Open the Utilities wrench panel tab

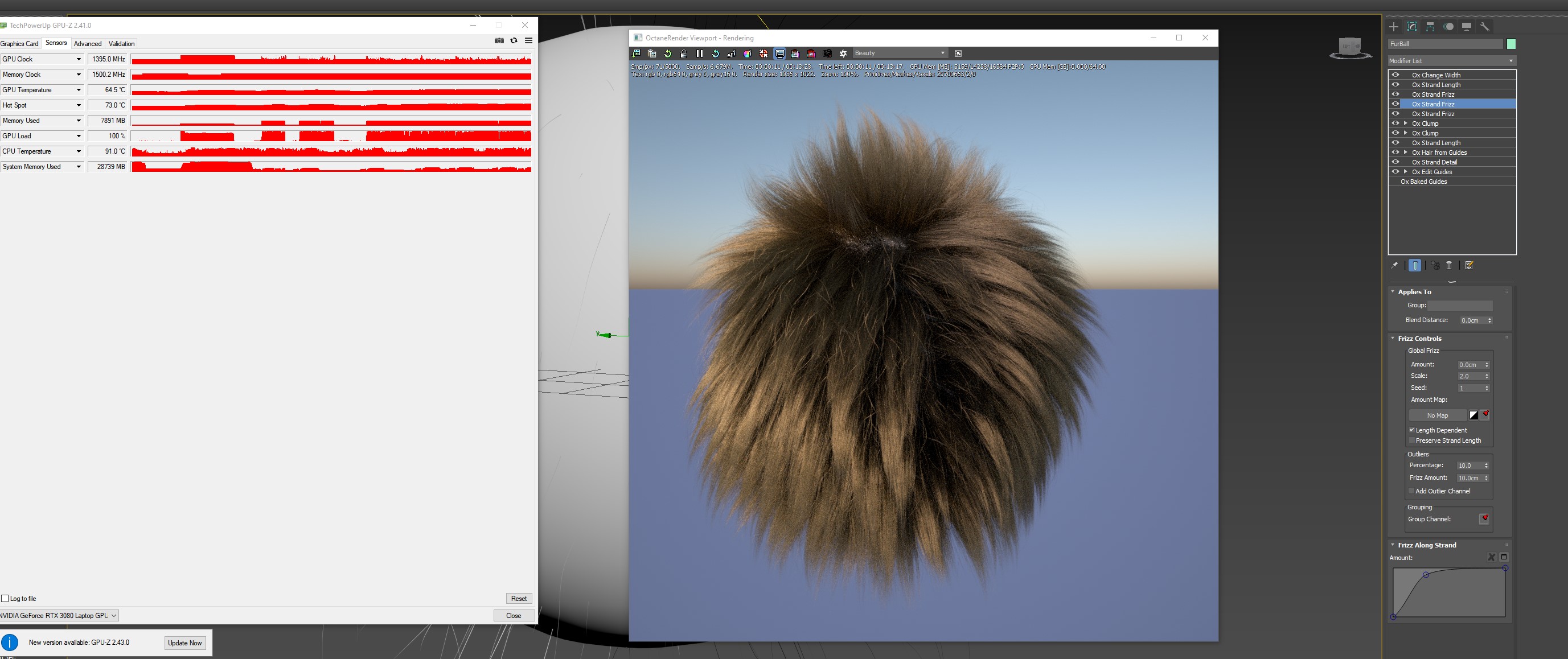1485,27
